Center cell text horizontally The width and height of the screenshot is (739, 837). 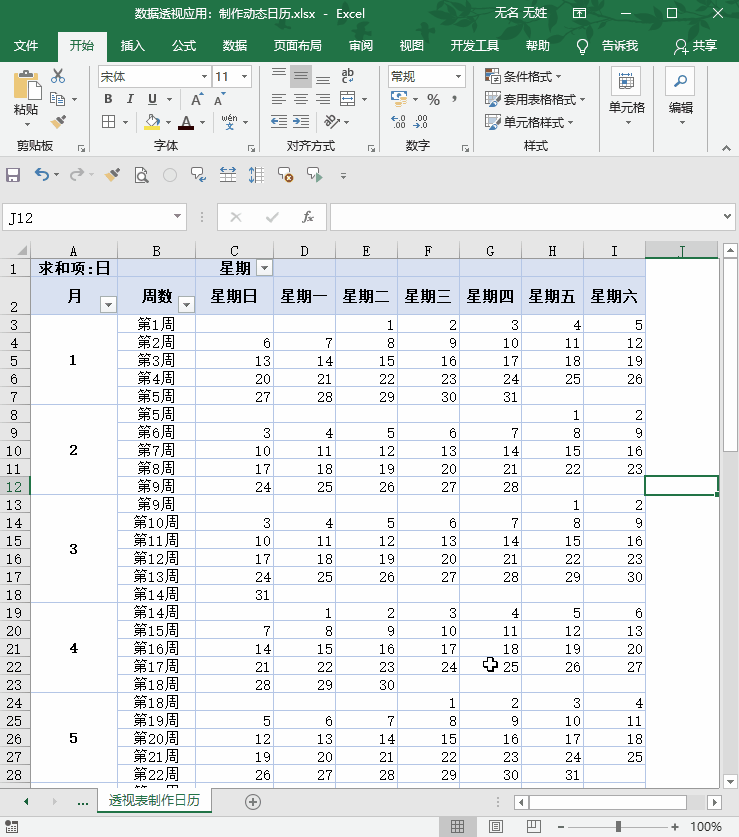[301, 99]
